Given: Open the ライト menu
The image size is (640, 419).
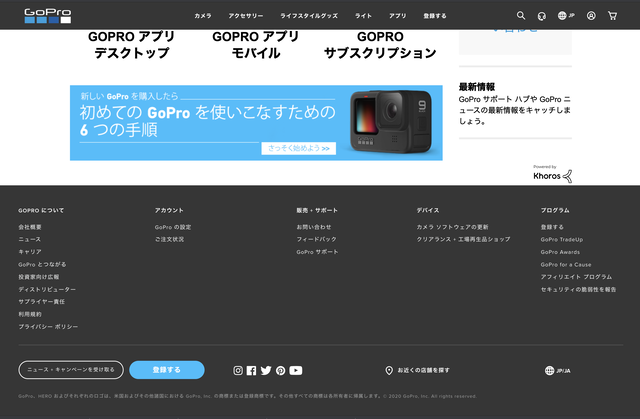Looking at the screenshot, I should point(363,16).
